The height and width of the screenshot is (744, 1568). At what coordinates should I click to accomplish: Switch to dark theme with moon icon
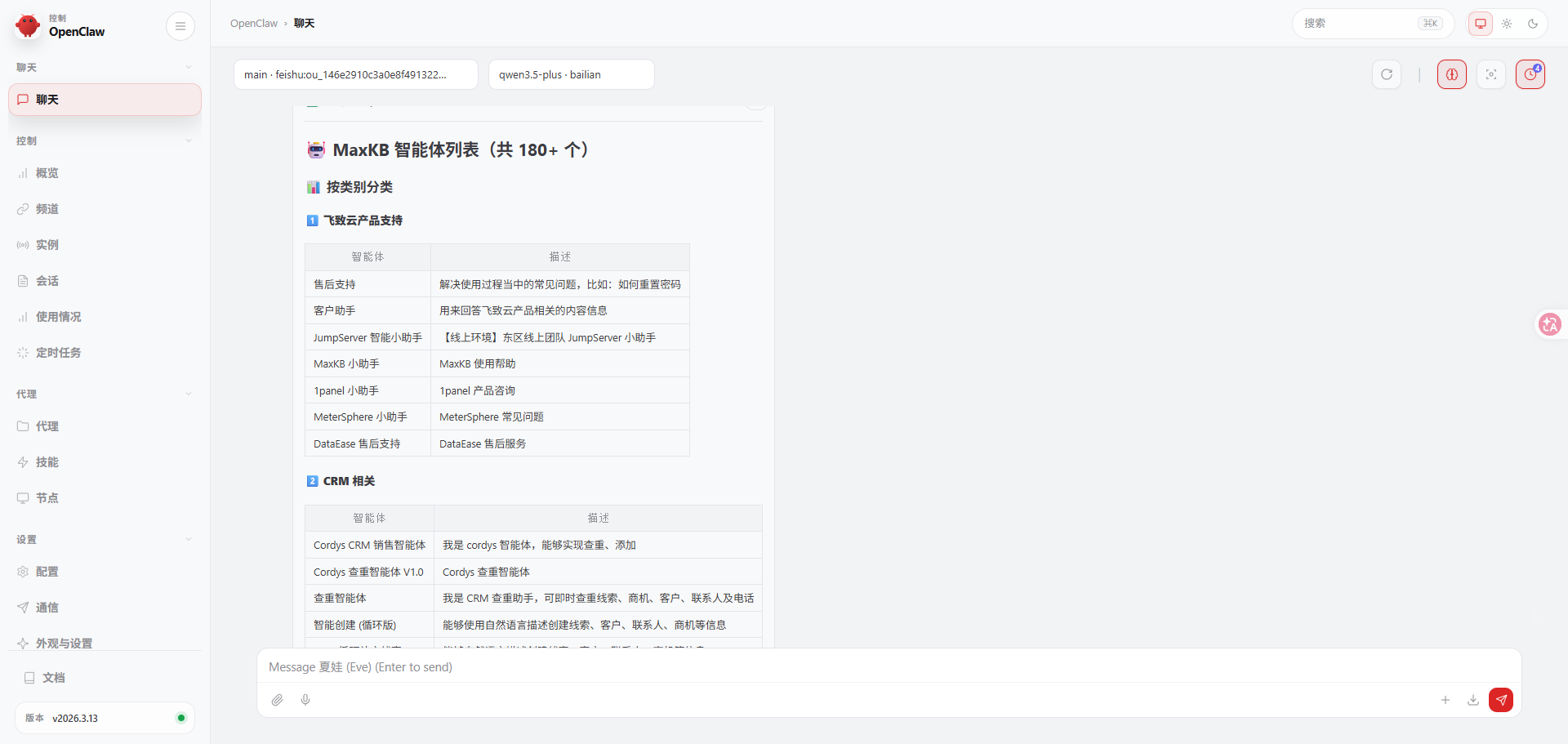click(x=1533, y=24)
